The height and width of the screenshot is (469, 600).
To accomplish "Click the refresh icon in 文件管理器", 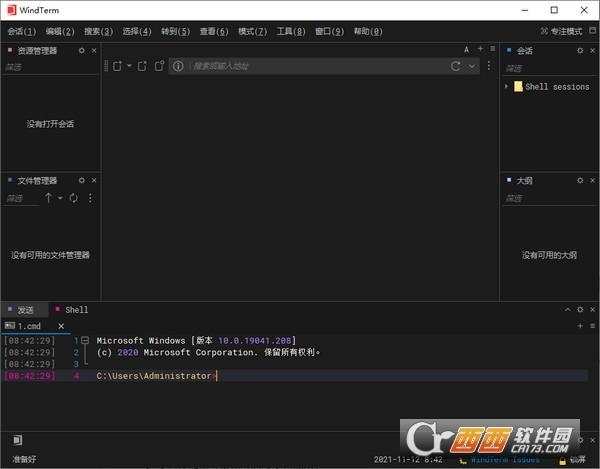I will coord(73,198).
